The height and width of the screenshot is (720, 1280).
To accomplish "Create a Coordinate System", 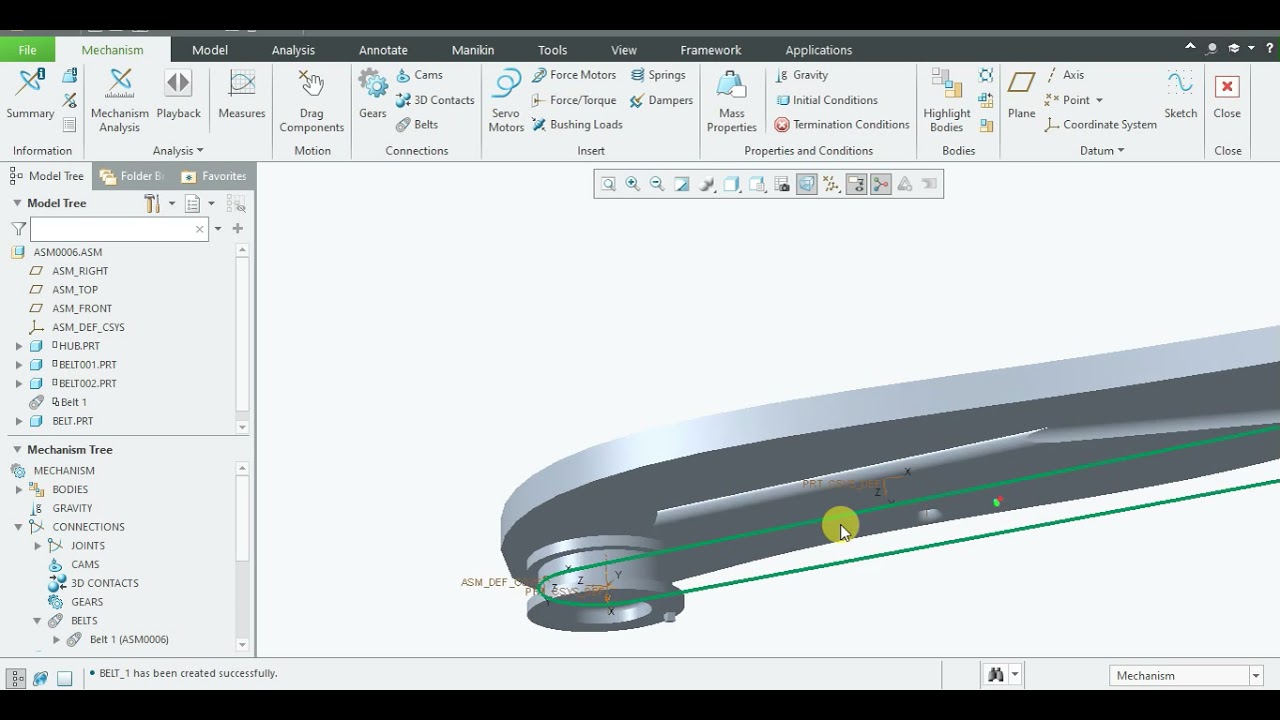I will coord(1101,125).
